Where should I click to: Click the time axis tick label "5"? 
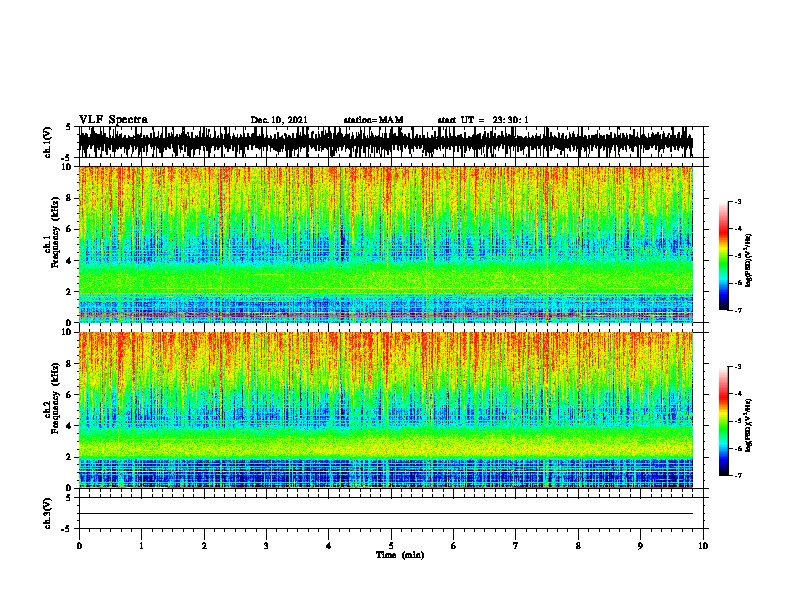click(x=391, y=546)
